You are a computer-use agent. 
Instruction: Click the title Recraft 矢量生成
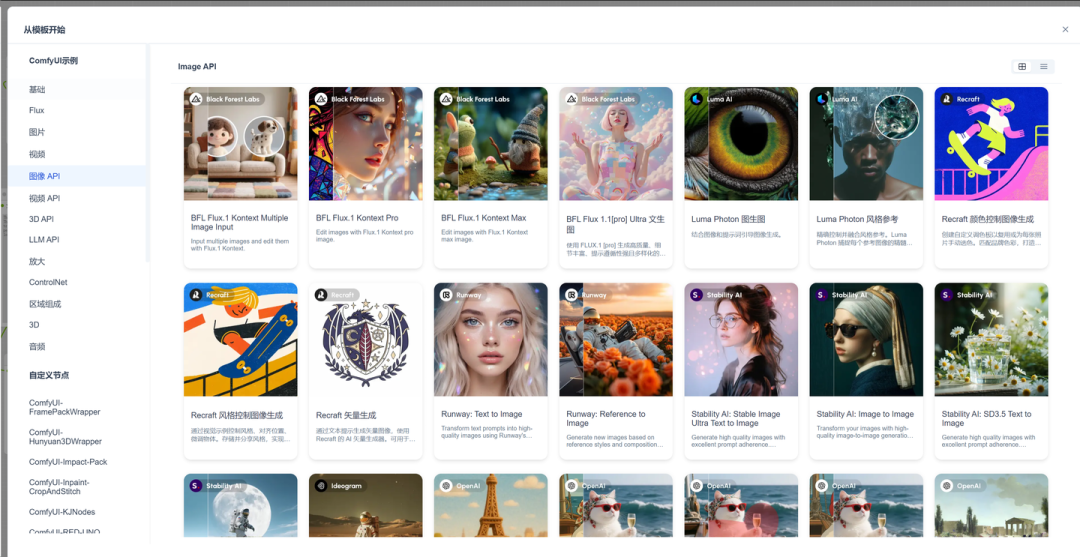point(346,415)
